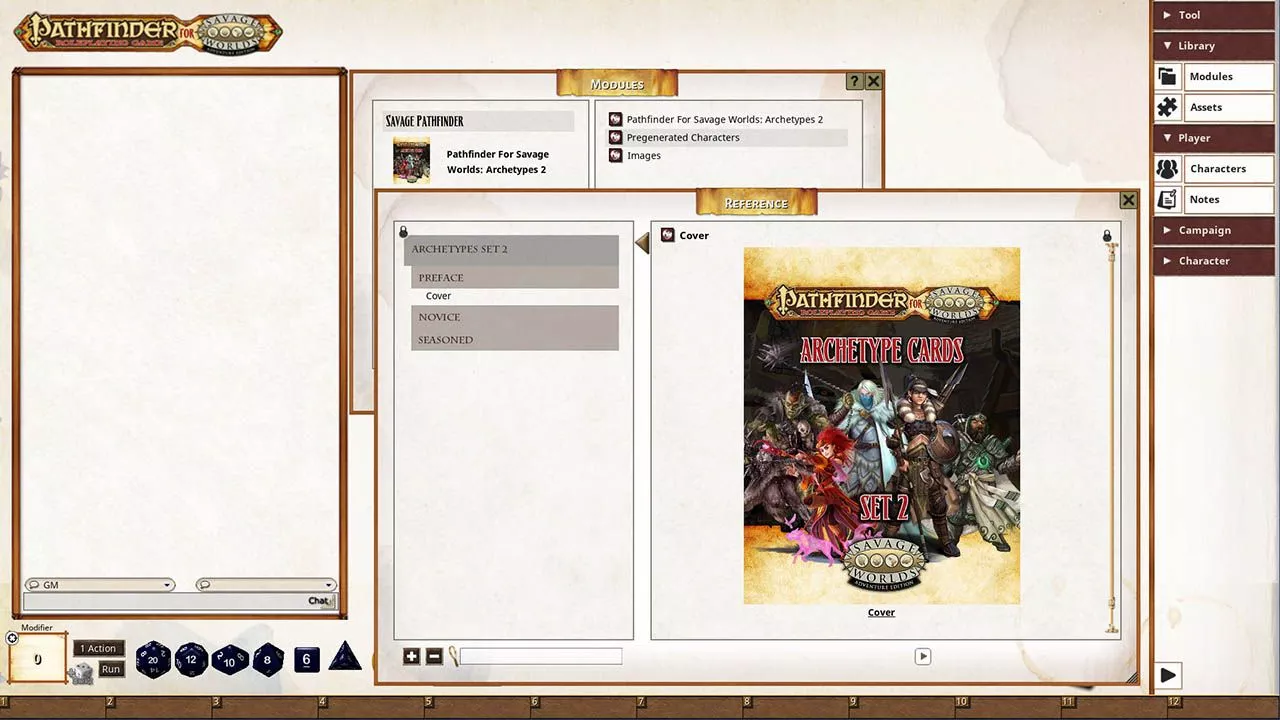Go to next page in Reference

(923, 656)
